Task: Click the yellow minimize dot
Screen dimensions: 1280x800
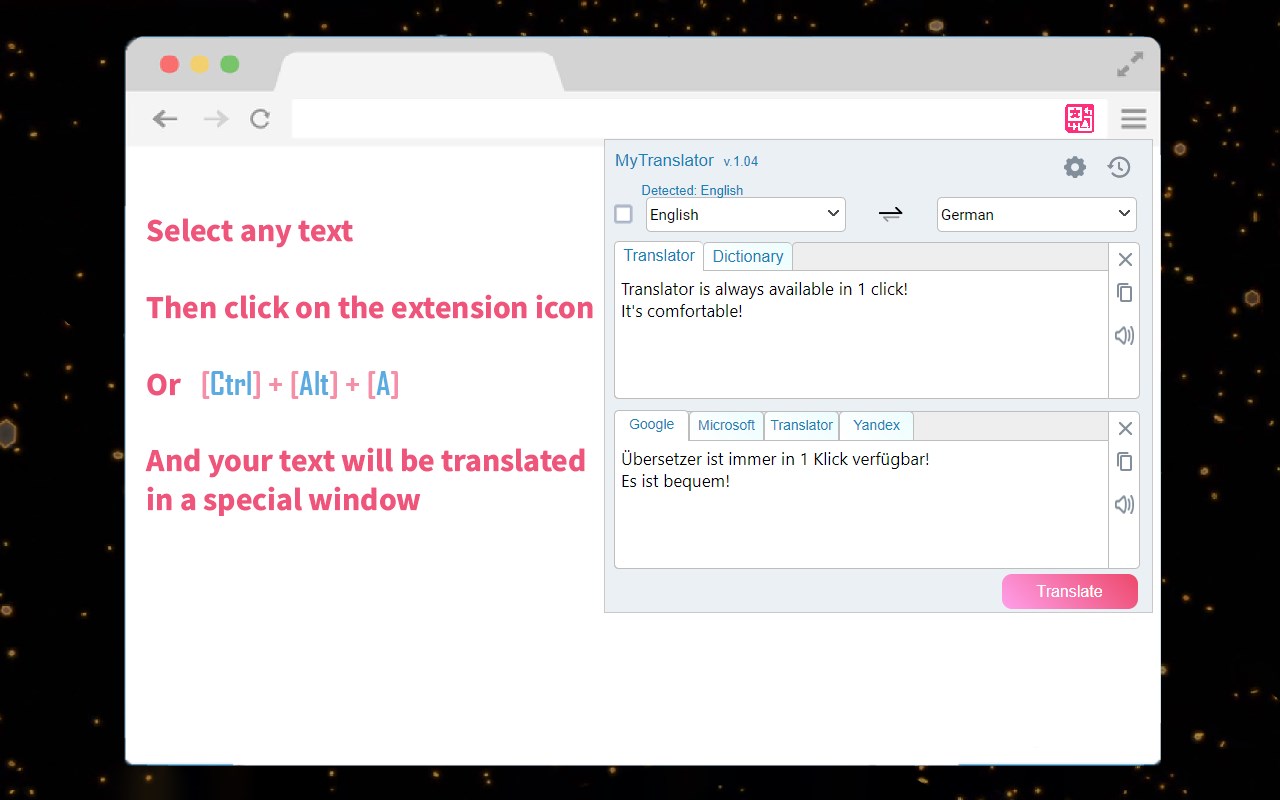Action: pos(199,64)
